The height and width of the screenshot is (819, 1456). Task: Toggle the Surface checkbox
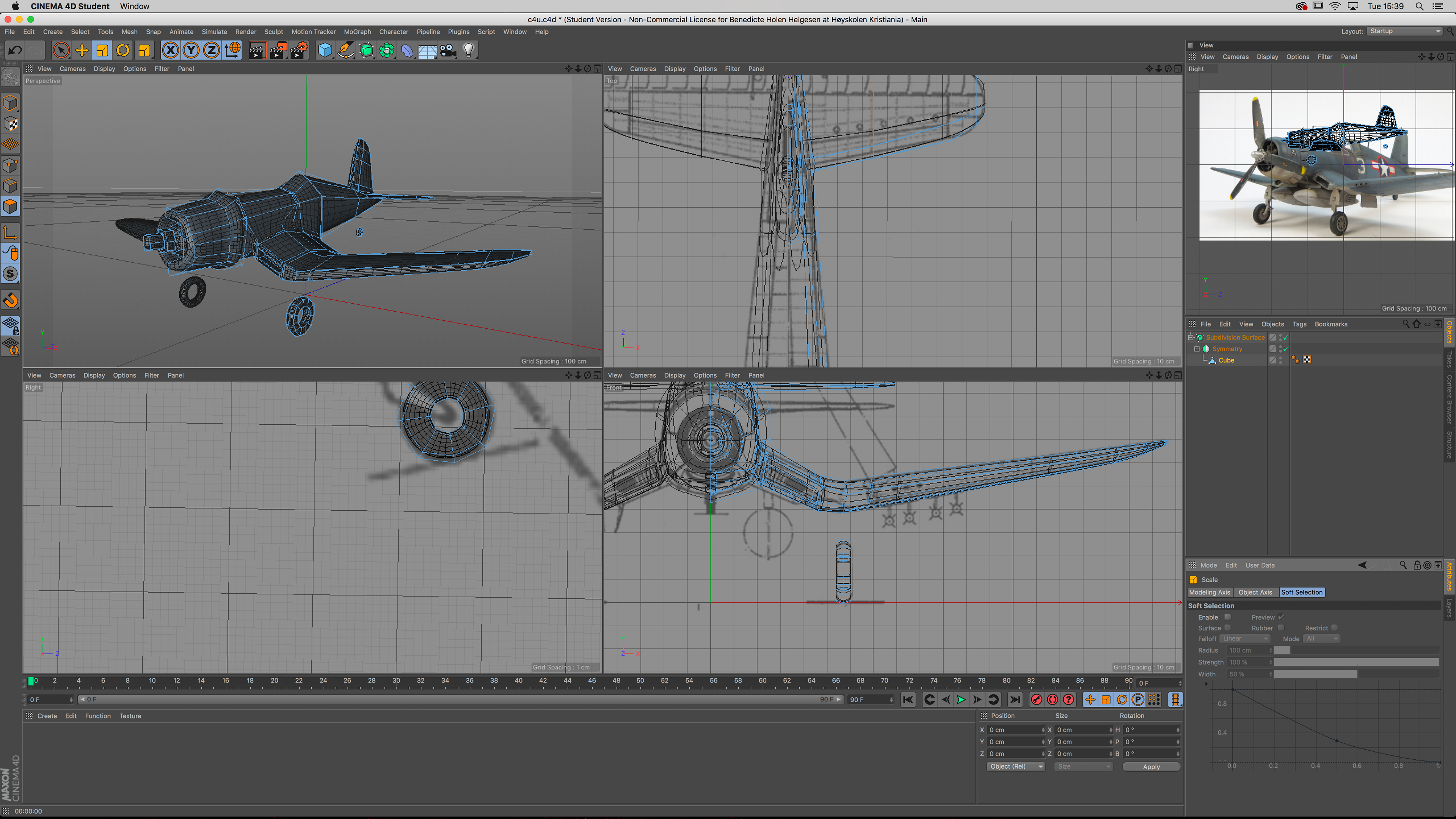click(x=1227, y=628)
